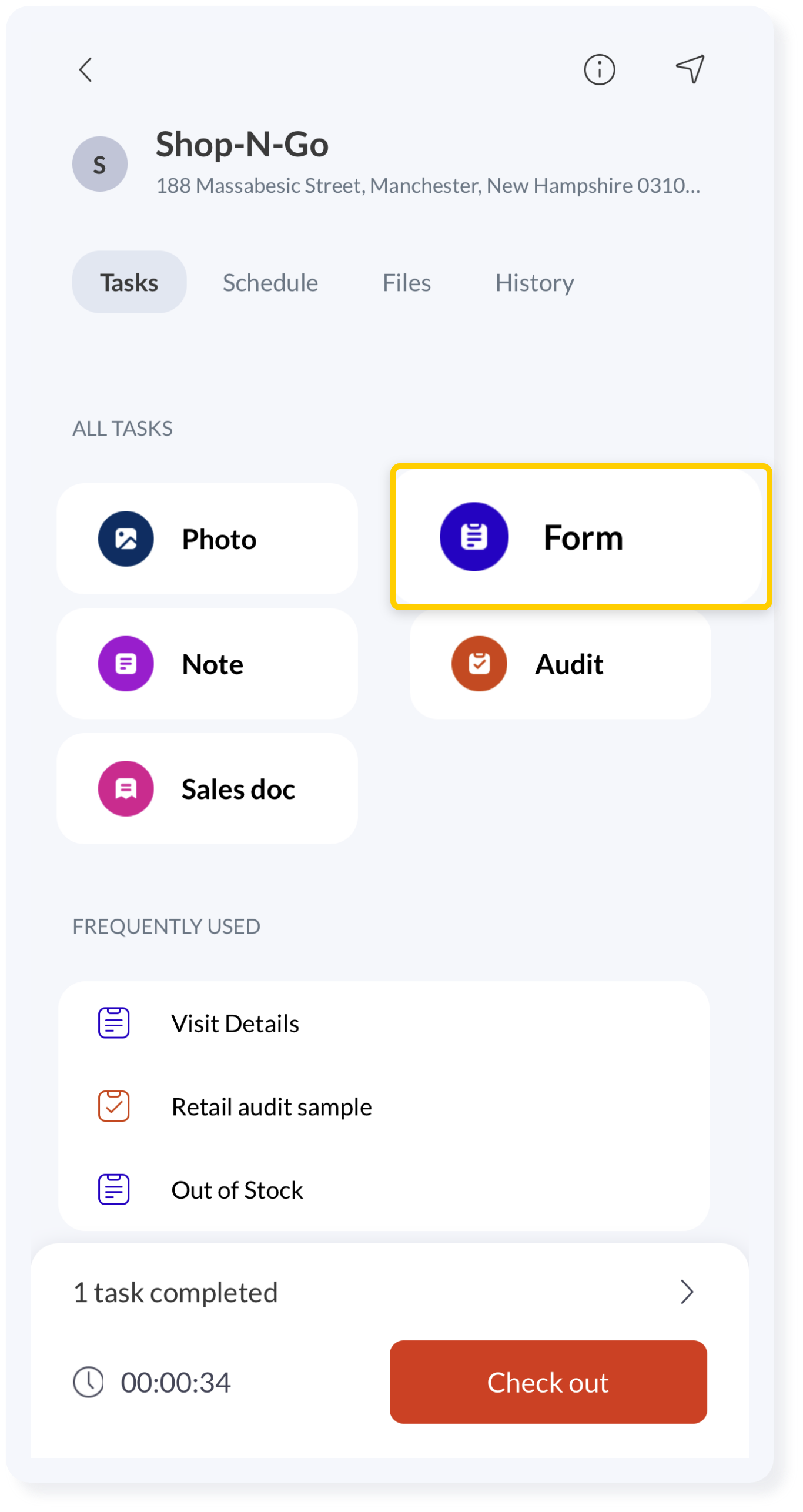Switch to the Files tab
The height and width of the screenshot is (1512, 803).
point(407,283)
